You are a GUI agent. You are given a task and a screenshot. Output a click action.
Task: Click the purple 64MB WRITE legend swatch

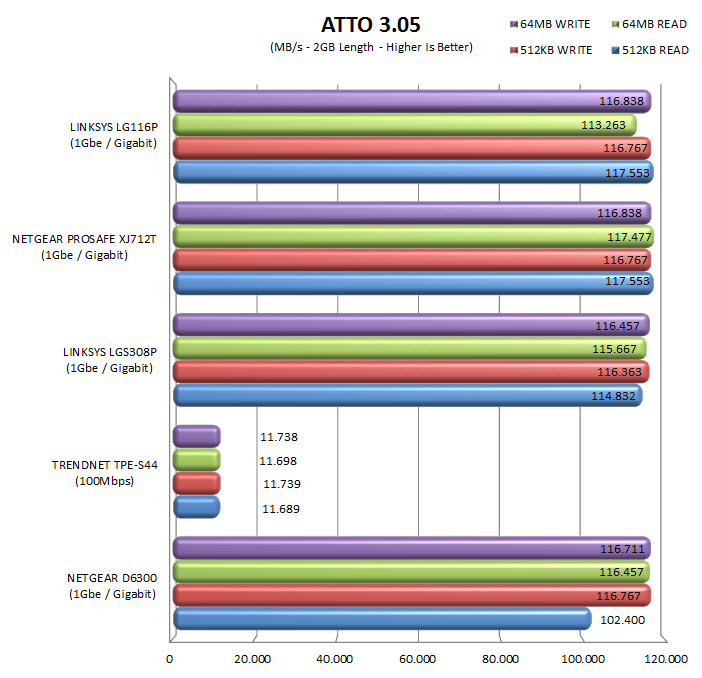point(514,24)
